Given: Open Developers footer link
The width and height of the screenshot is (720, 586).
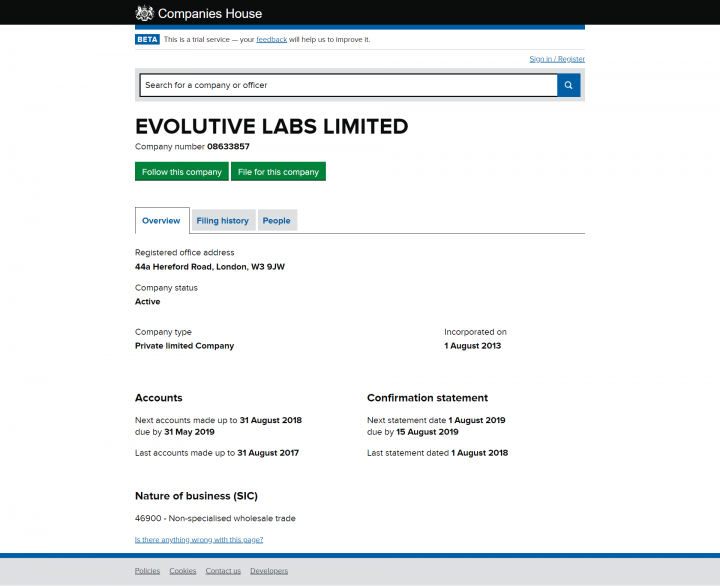Looking at the screenshot, I should (x=269, y=571).
